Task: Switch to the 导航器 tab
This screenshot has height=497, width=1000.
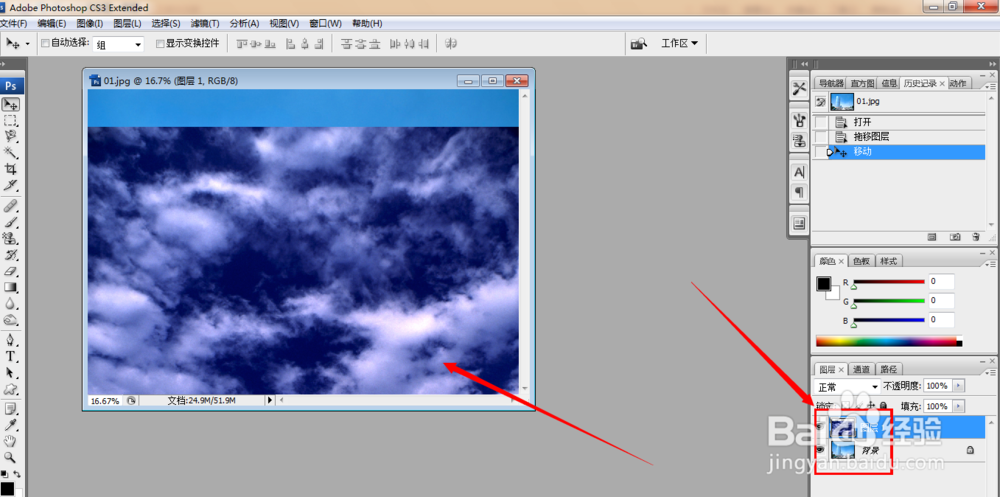Action: coord(831,83)
